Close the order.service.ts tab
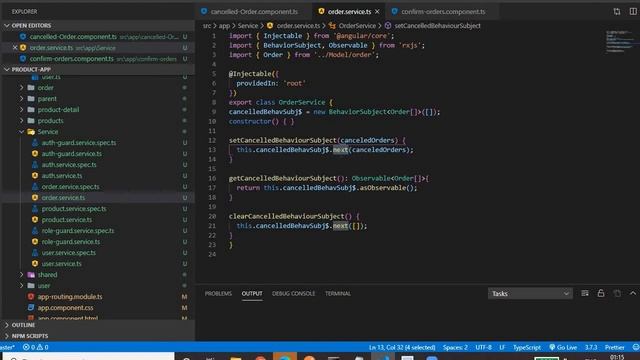Image resolution: width=640 pixels, height=360 pixels. click(377, 11)
